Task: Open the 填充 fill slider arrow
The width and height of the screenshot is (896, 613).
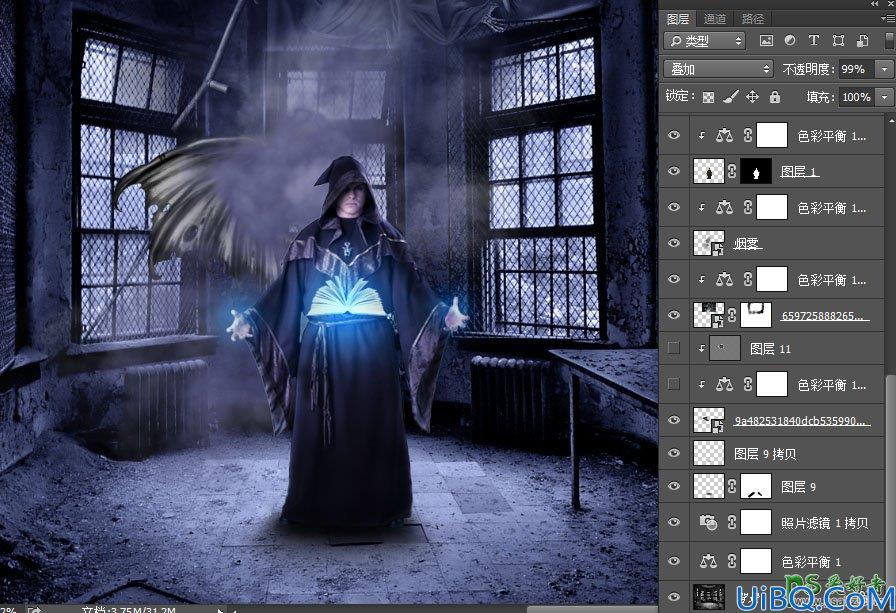Action: [x=885, y=97]
